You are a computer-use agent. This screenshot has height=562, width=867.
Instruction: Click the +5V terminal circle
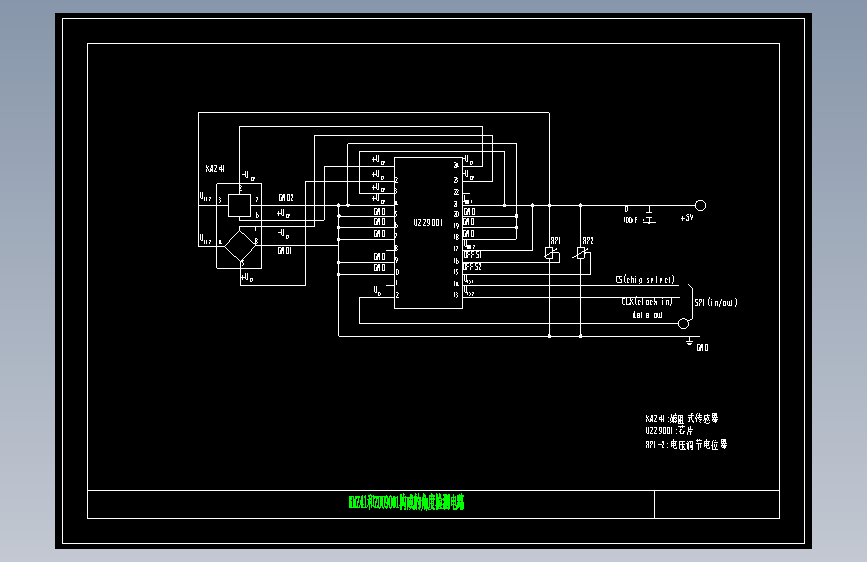pyautogui.click(x=700, y=205)
